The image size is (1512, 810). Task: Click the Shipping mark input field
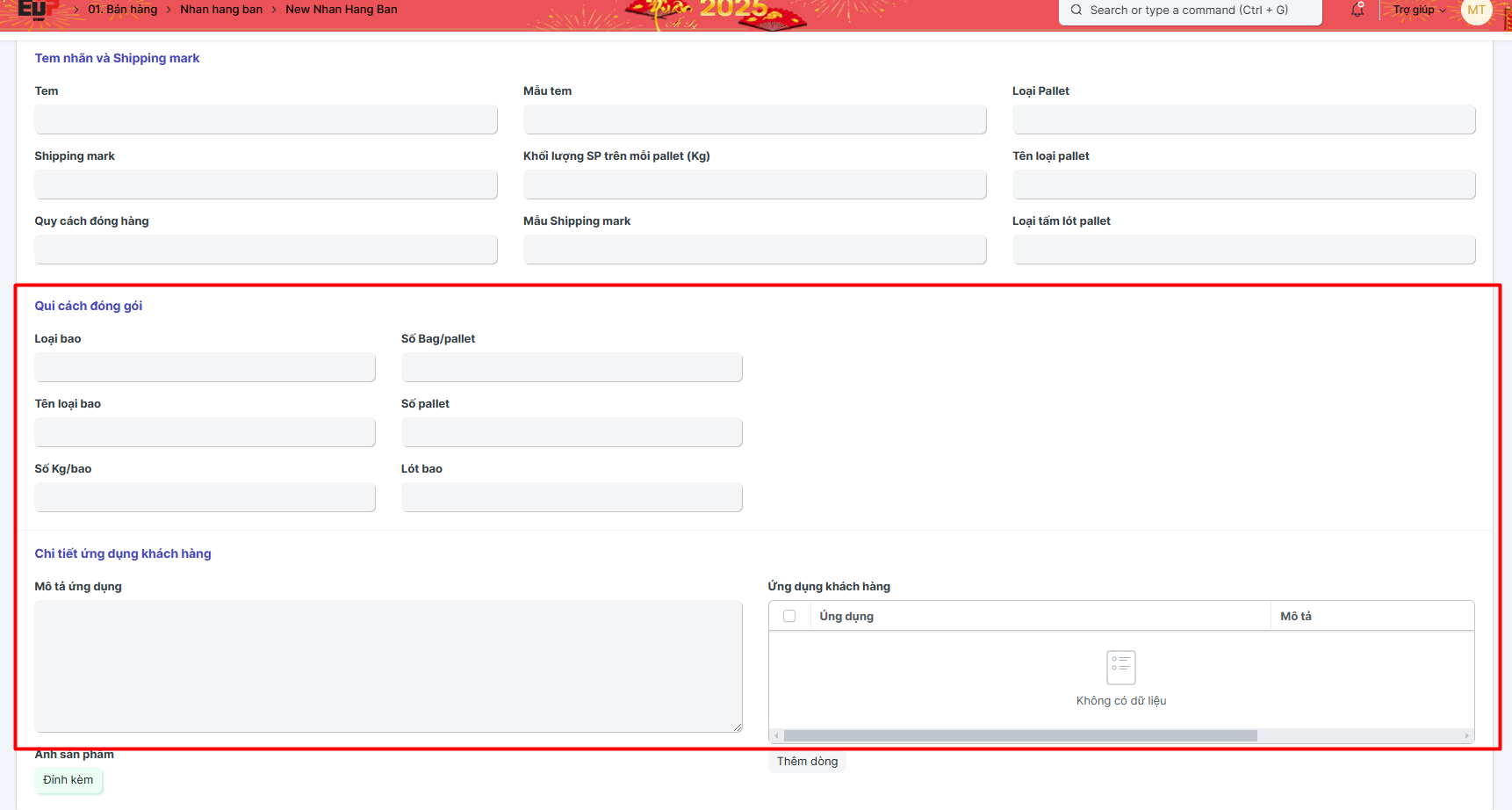pyautogui.click(x=266, y=184)
